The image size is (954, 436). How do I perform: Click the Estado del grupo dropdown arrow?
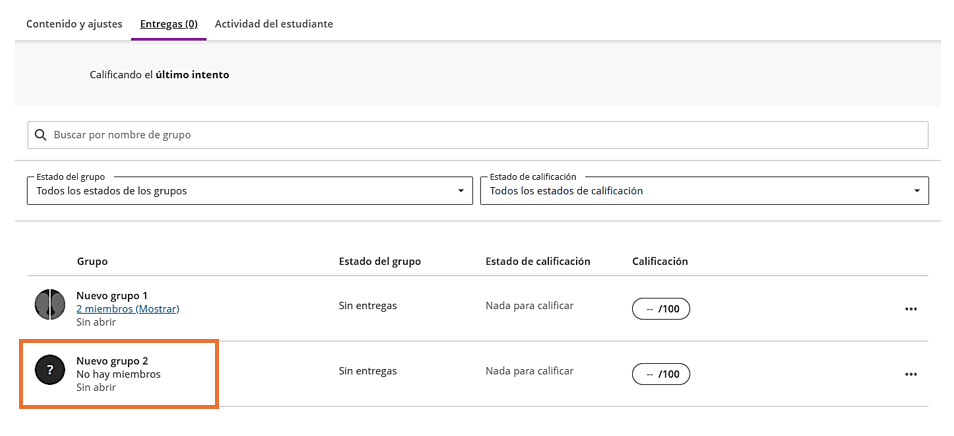pyautogui.click(x=460, y=191)
